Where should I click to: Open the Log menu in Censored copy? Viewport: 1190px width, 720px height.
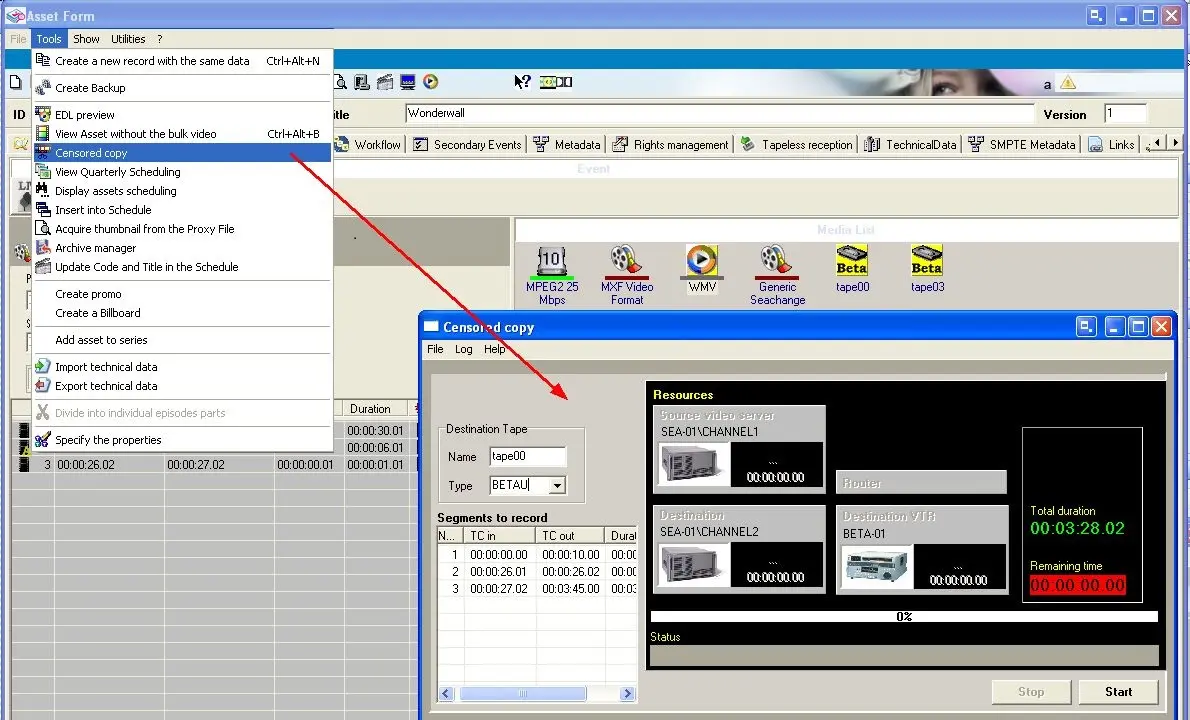pyautogui.click(x=464, y=349)
